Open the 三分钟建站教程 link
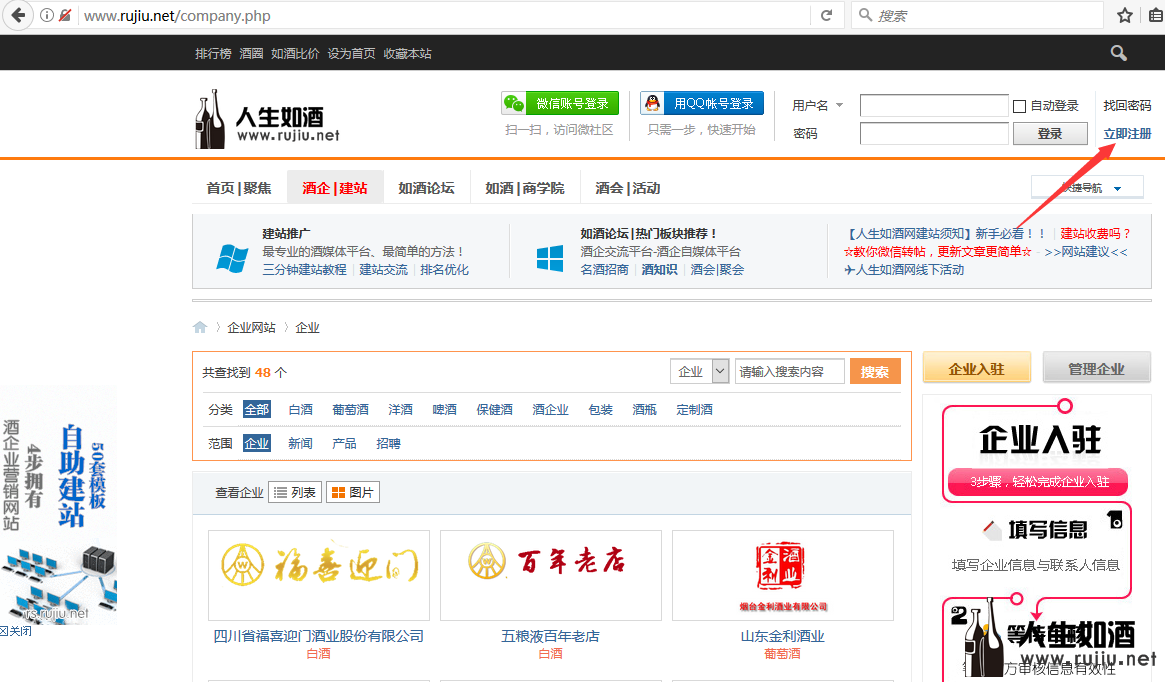Image resolution: width=1165 pixels, height=682 pixels. [305, 270]
